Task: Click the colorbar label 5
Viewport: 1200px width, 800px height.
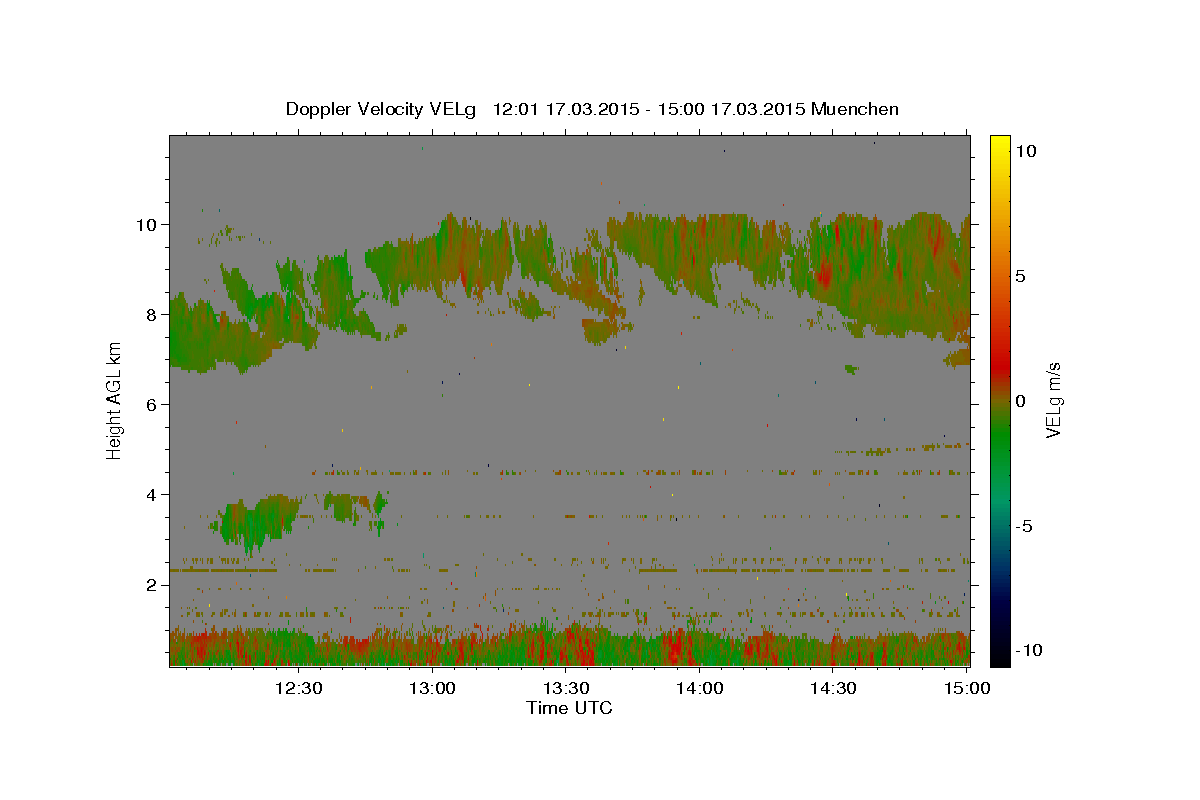Action: tap(1021, 276)
